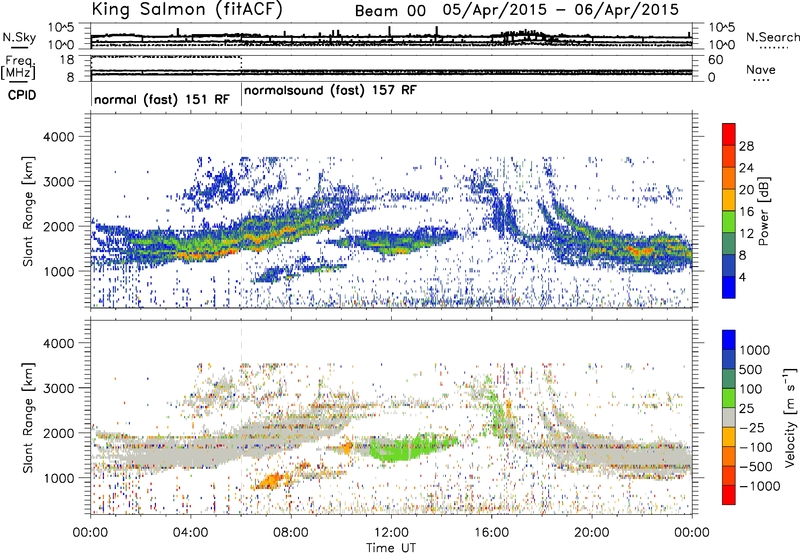The width and height of the screenshot is (800, 554).
Task: Click the '10^5' noise axis tick on the left
Action: coord(61,27)
